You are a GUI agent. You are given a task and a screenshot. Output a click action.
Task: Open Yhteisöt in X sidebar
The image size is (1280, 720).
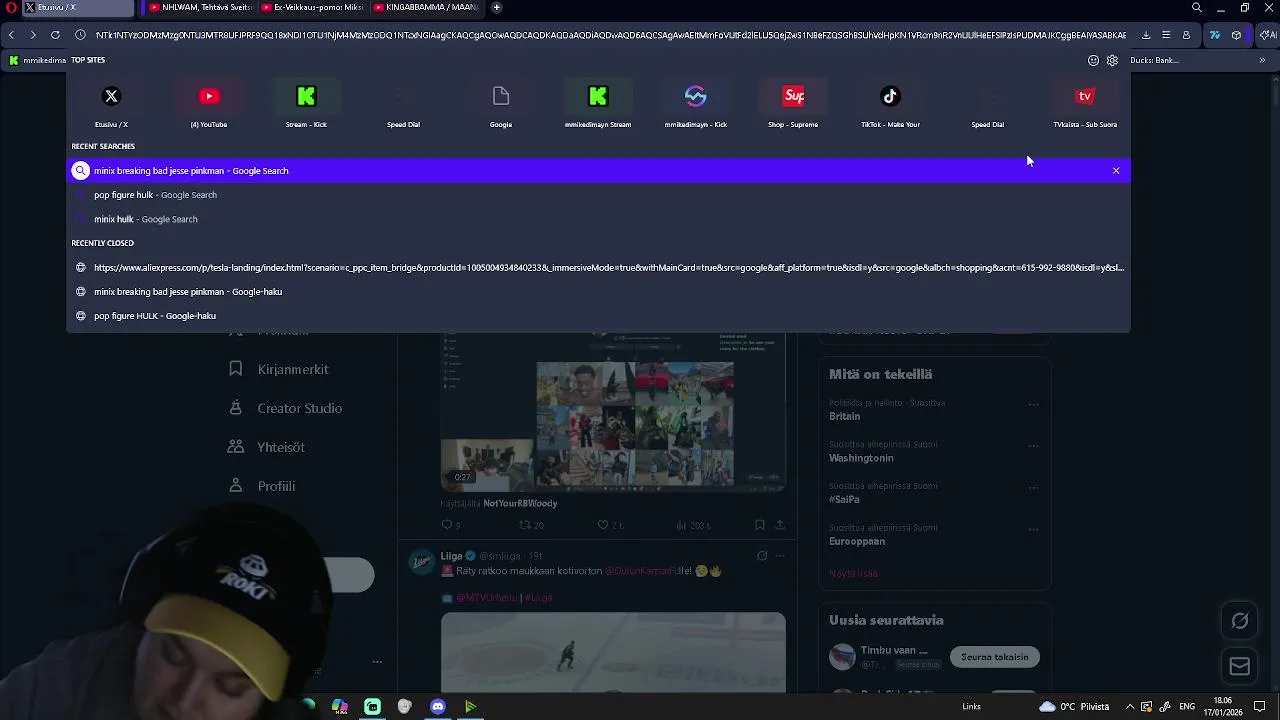[267, 447]
